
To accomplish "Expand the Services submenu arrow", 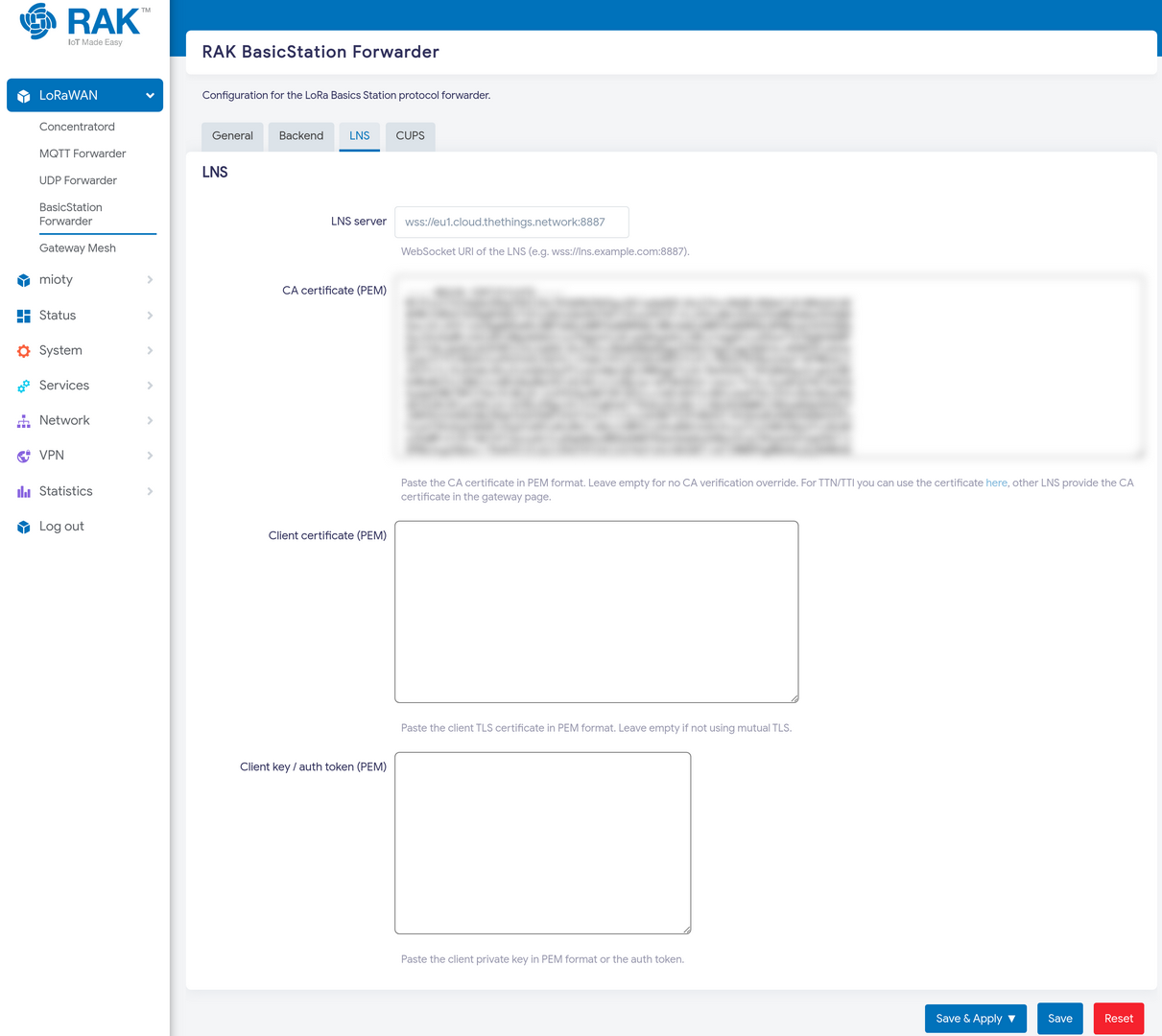I will point(150,386).
